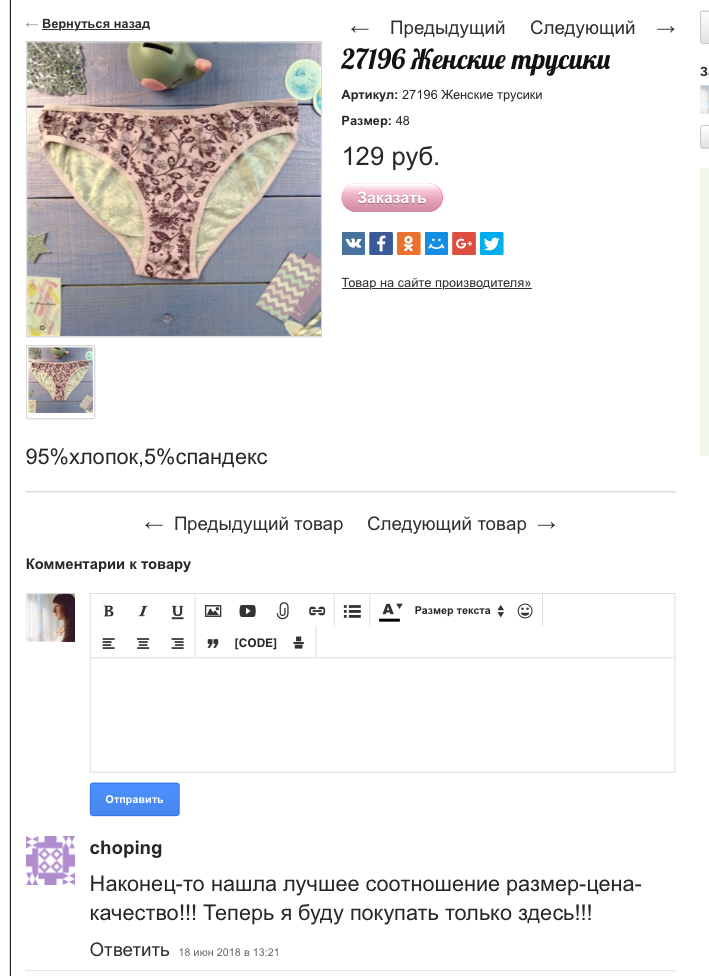
Task: Insert YouTube video into comment
Action: (x=247, y=611)
